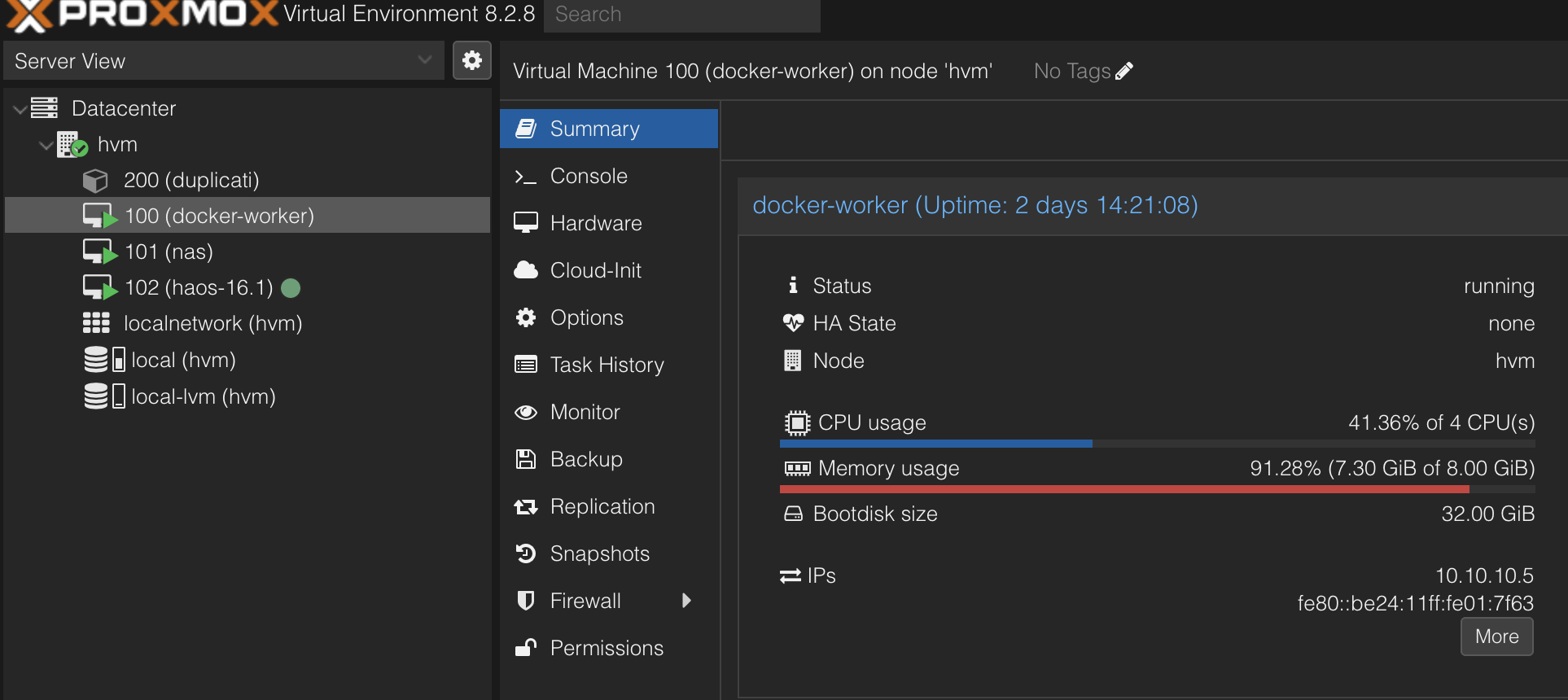Click the localnetwork (hvm) grid icon
Image resolution: width=1568 pixels, height=700 pixels.
tap(96, 323)
